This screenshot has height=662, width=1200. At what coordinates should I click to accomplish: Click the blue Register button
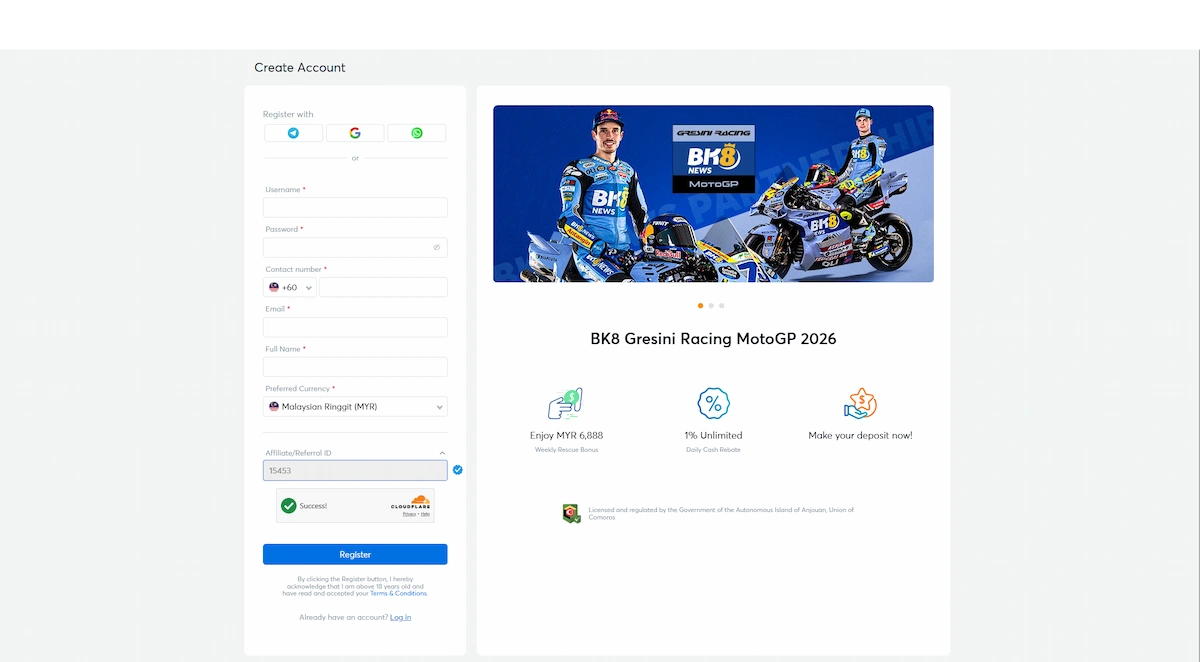point(355,554)
